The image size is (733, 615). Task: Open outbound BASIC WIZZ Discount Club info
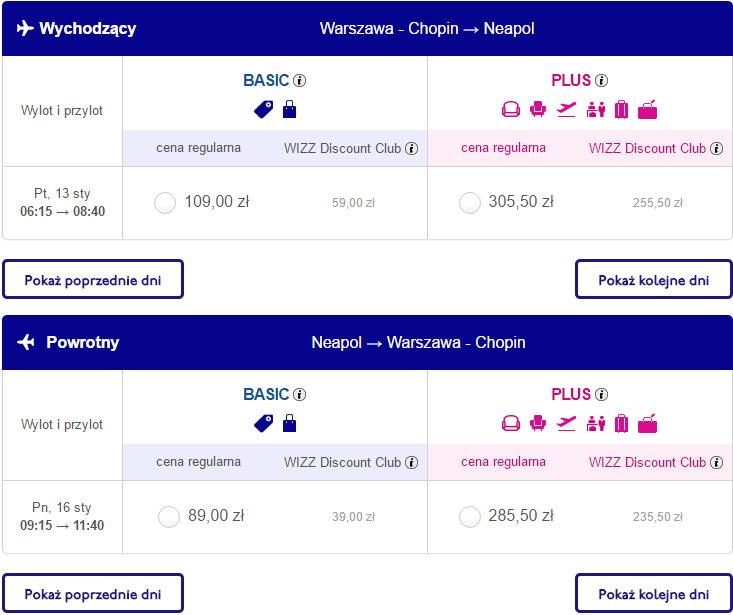(411, 149)
